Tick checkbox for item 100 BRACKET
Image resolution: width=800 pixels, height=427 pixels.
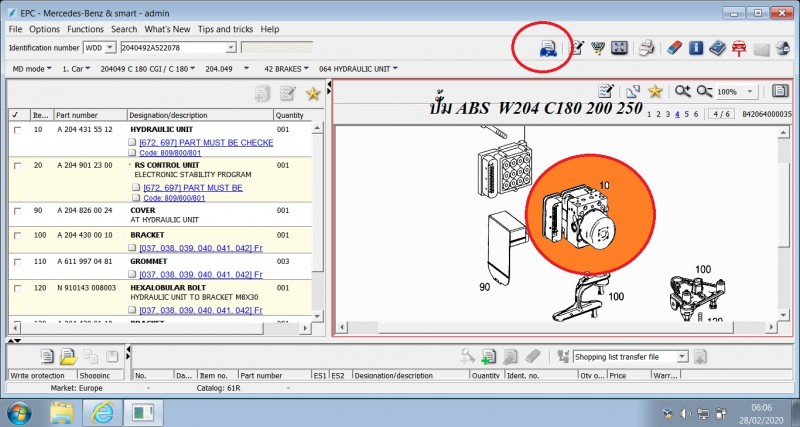pyautogui.click(x=17, y=236)
